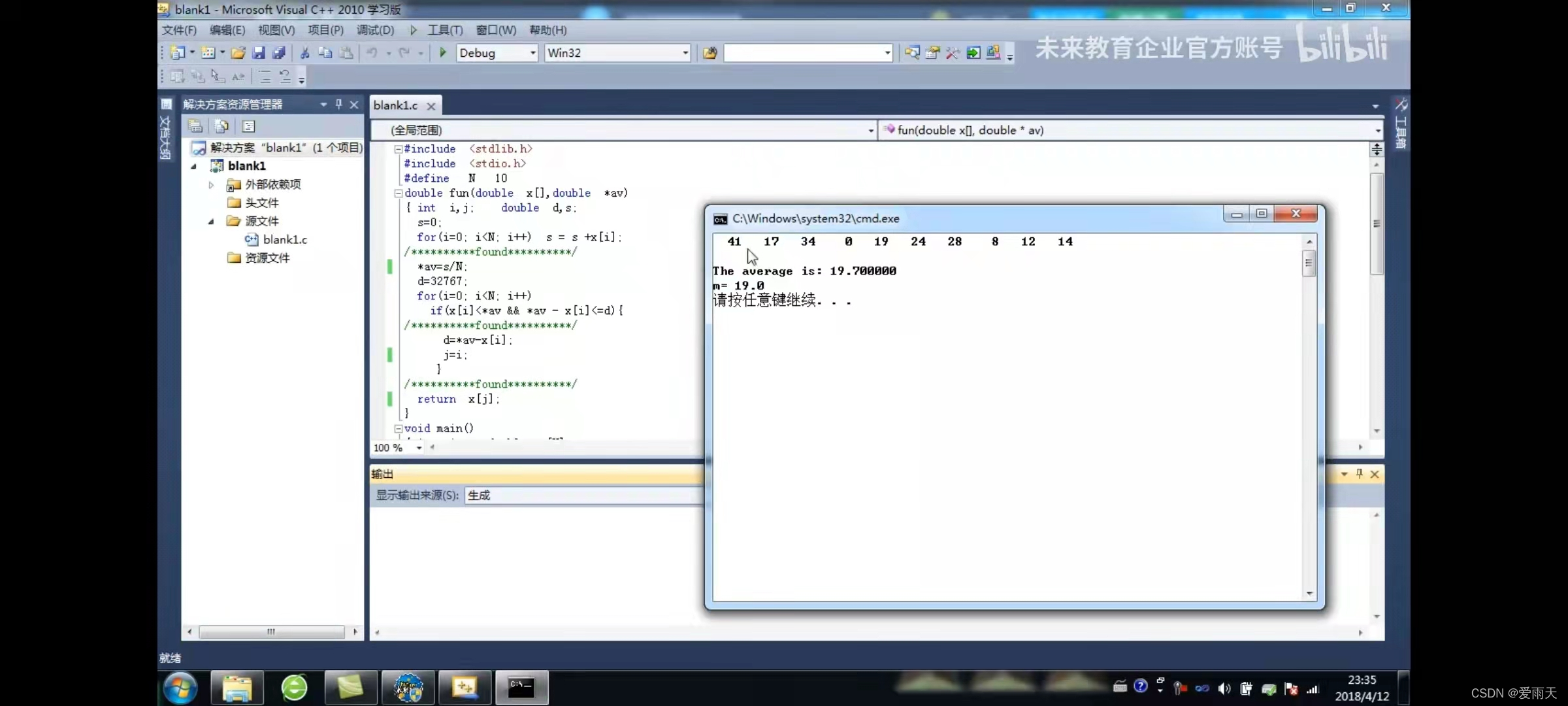Viewport: 1568px width, 706px height.
Task: Open the 调试(D) menu
Action: point(375,30)
